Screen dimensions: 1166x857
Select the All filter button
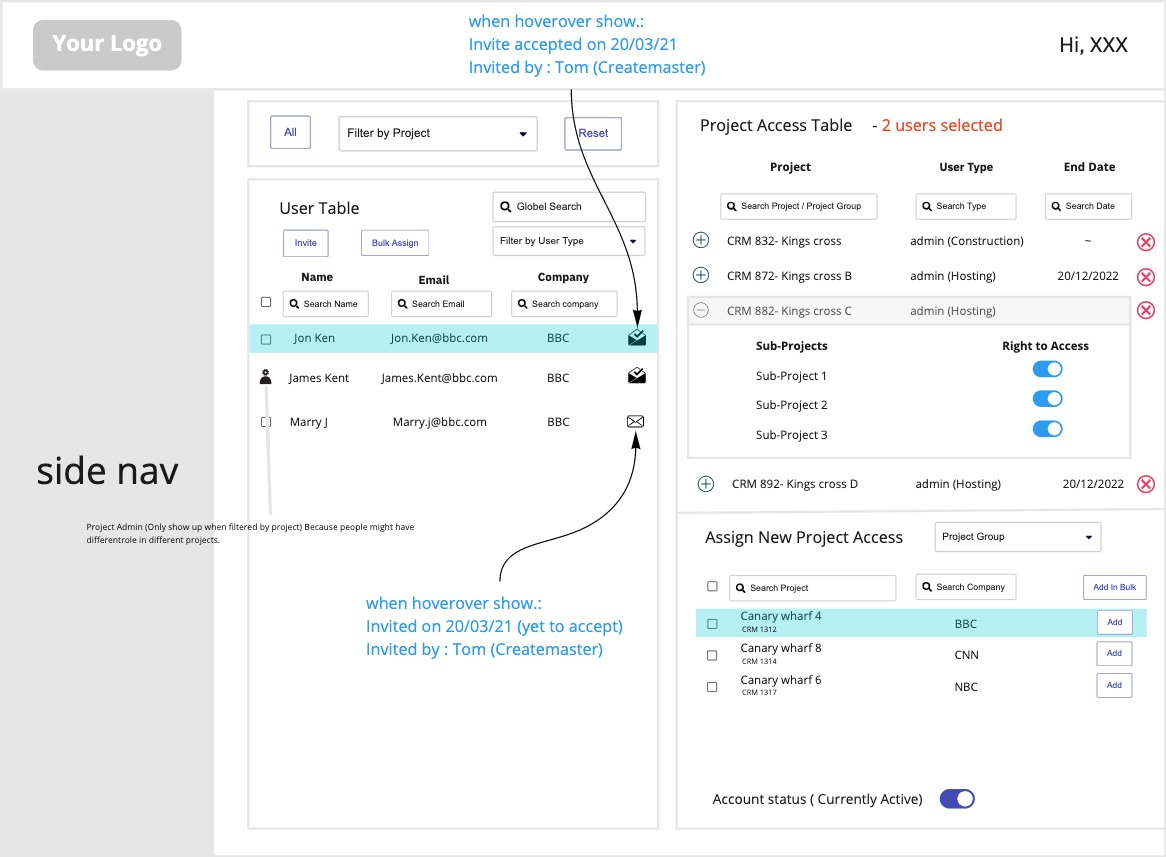click(x=290, y=133)
